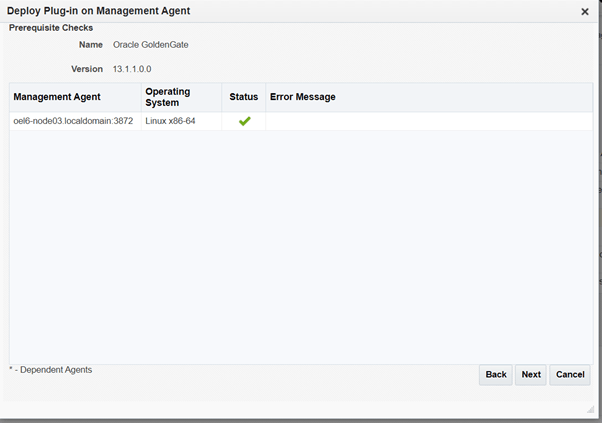The image size is (602, 423).
Task: Click the dialog title bar text
Action: coord(99,11)
